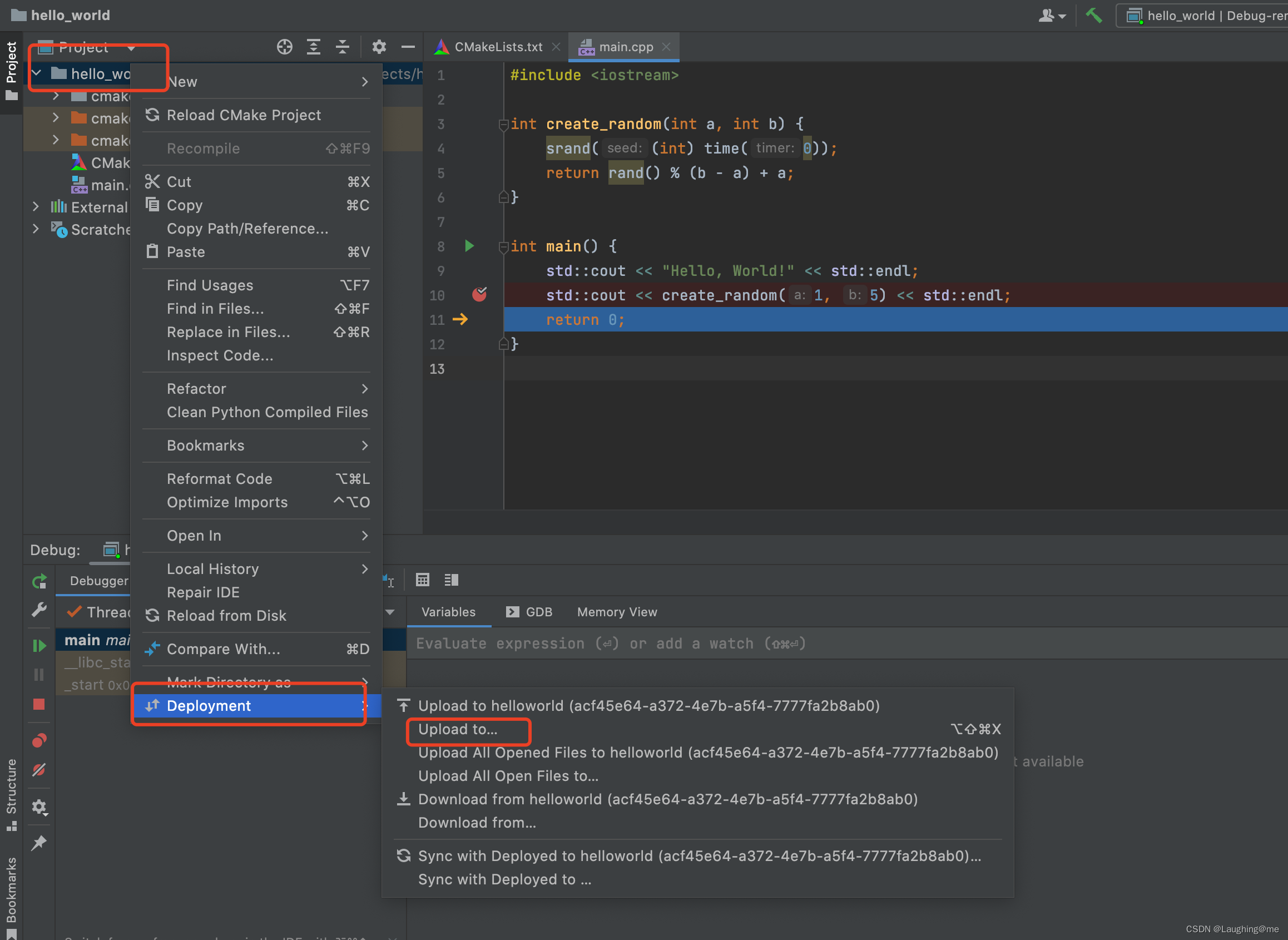Hide the Project panel with minus icon
The height and width of the screenshot is (940, 1288).
click(408, 47)
